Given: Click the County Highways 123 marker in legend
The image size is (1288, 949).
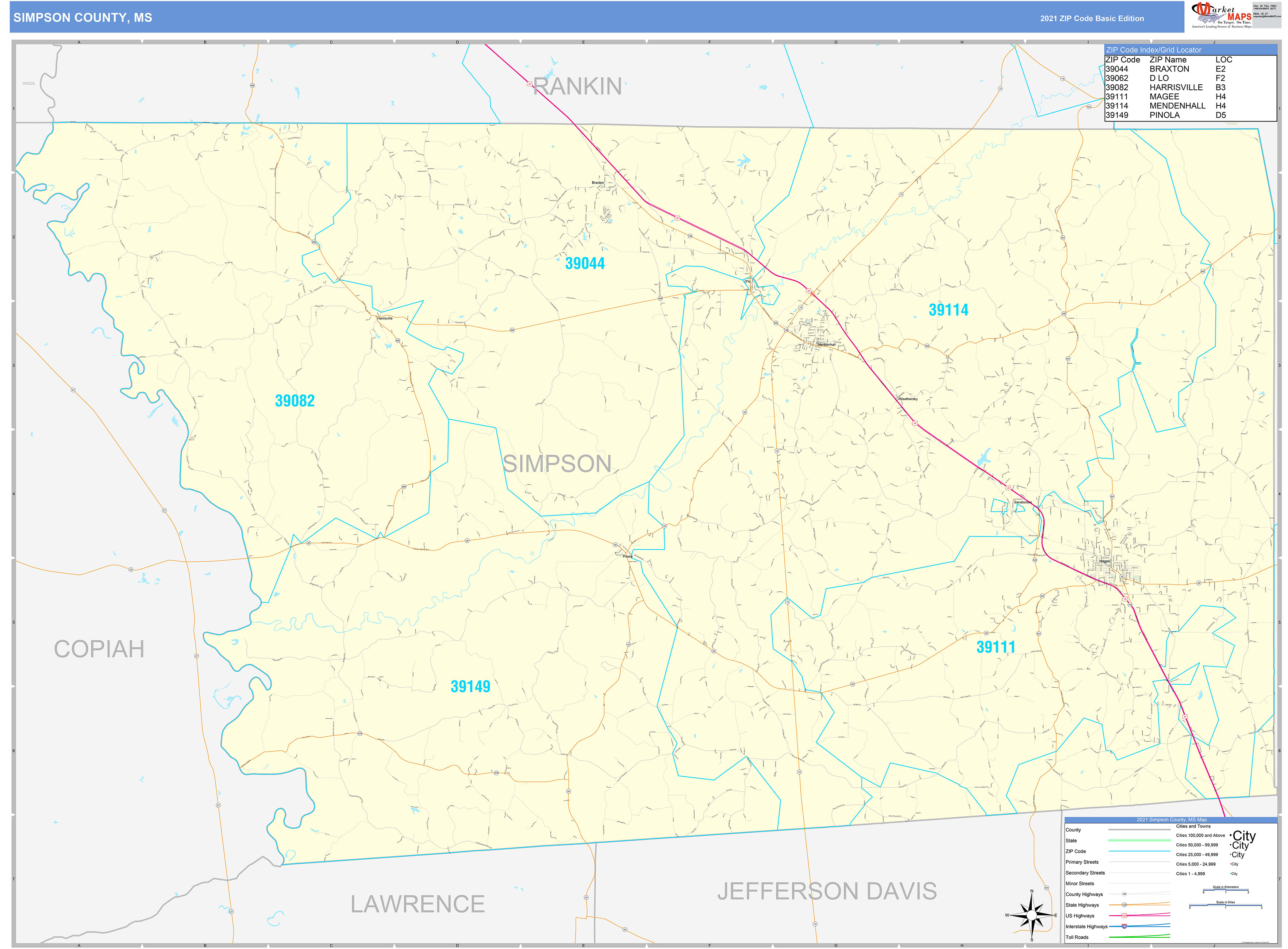Looking at the screenshot, I should (x=1125, y=894).
